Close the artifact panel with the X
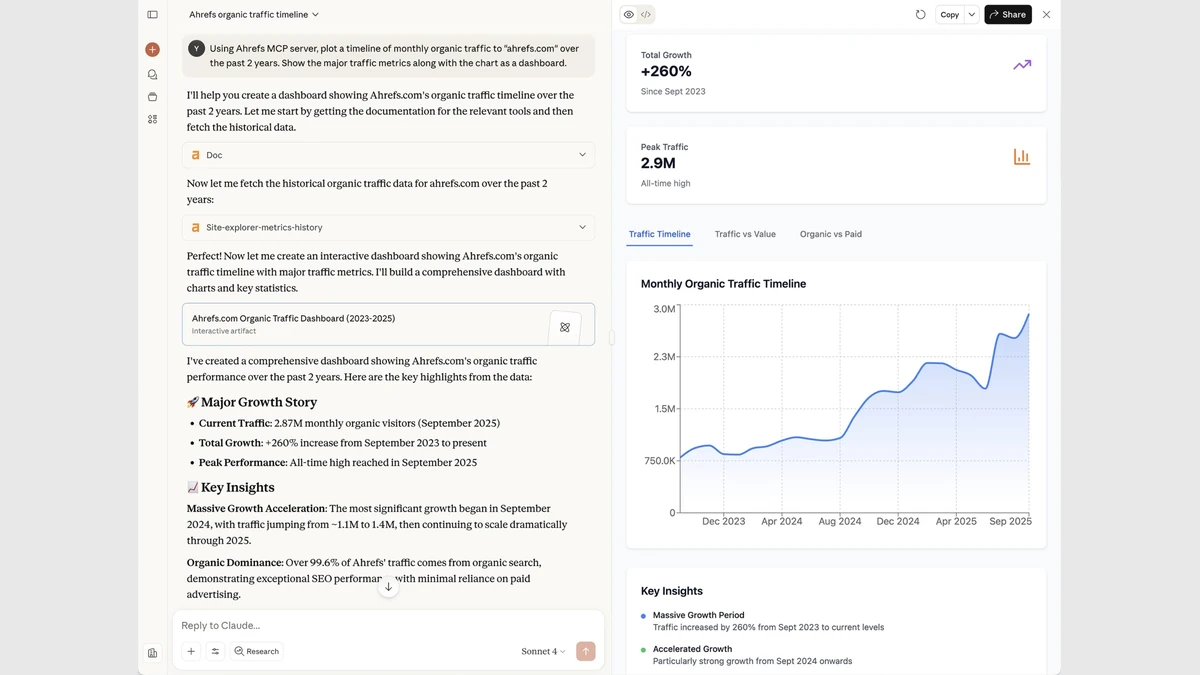 1046,15
